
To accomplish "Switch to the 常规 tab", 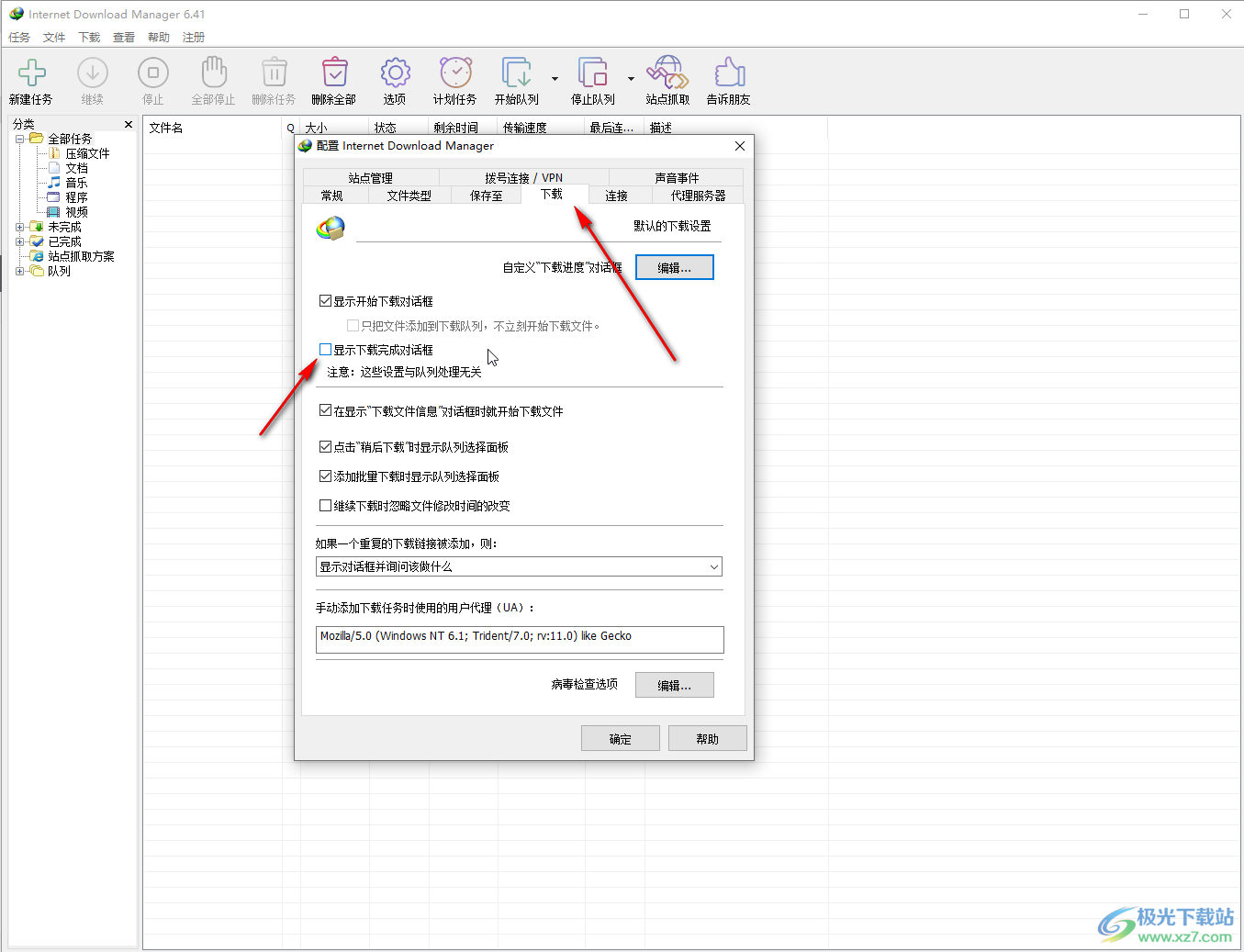I will point(332,196).
